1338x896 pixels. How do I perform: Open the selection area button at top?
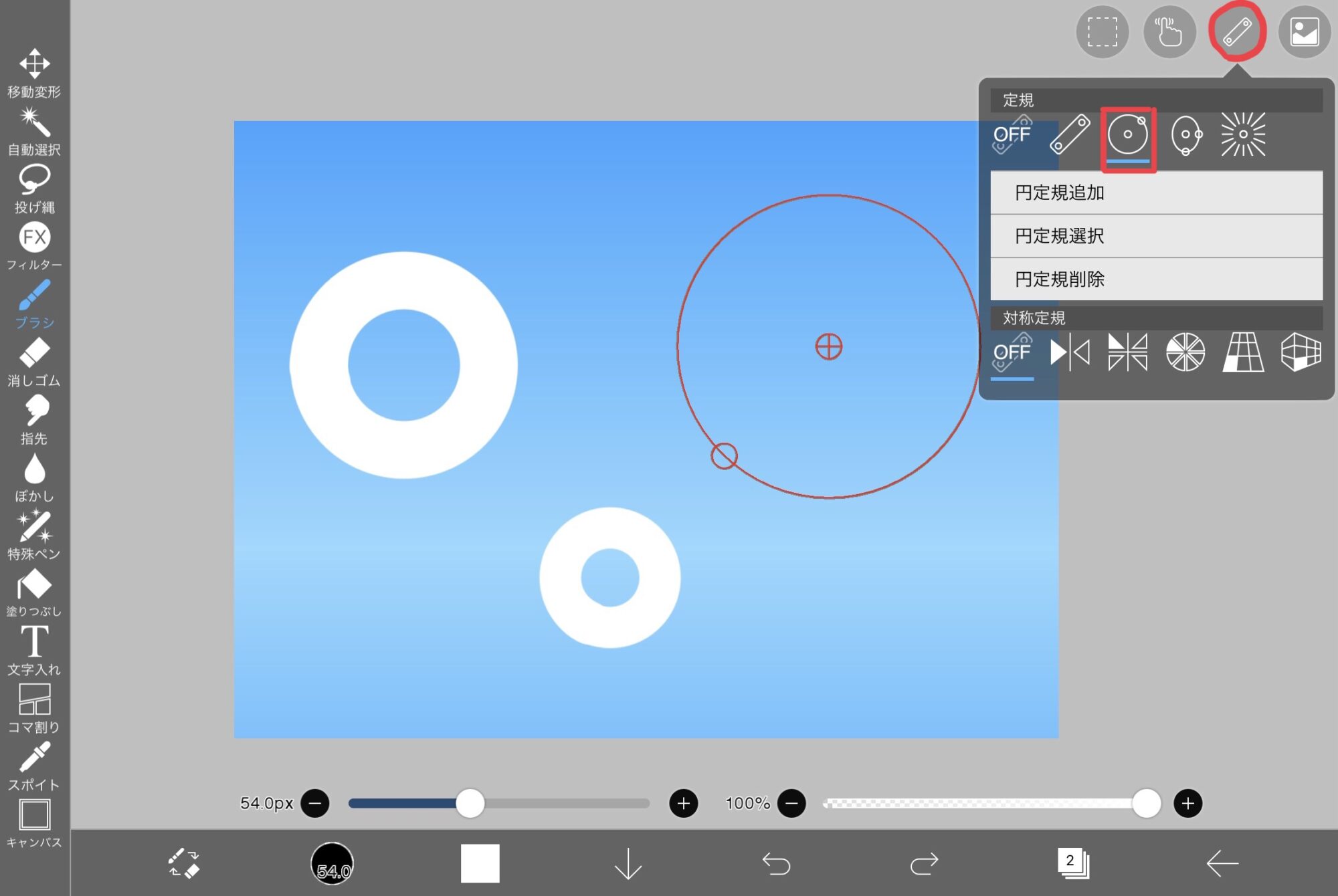(1103, 32)
